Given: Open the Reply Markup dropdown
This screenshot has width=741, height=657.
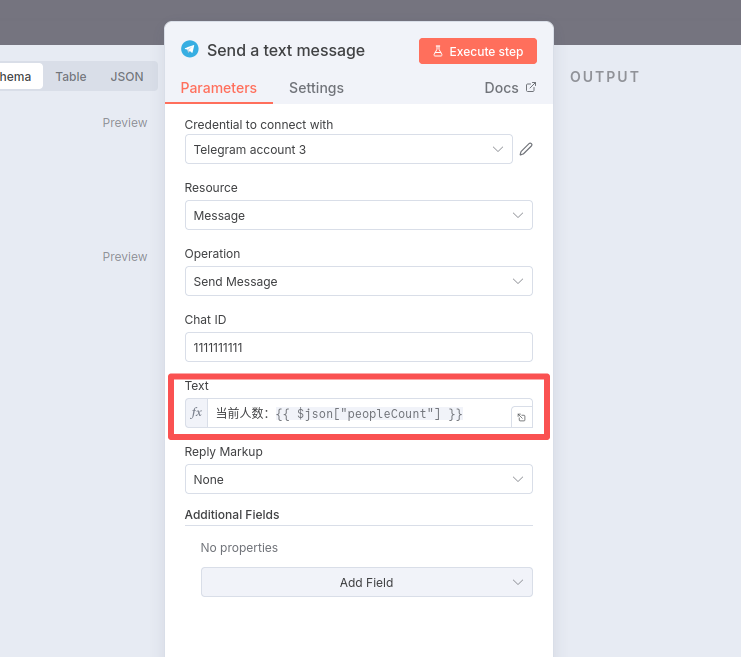Looking at the screenshot, I should click(x=358, y=479).
